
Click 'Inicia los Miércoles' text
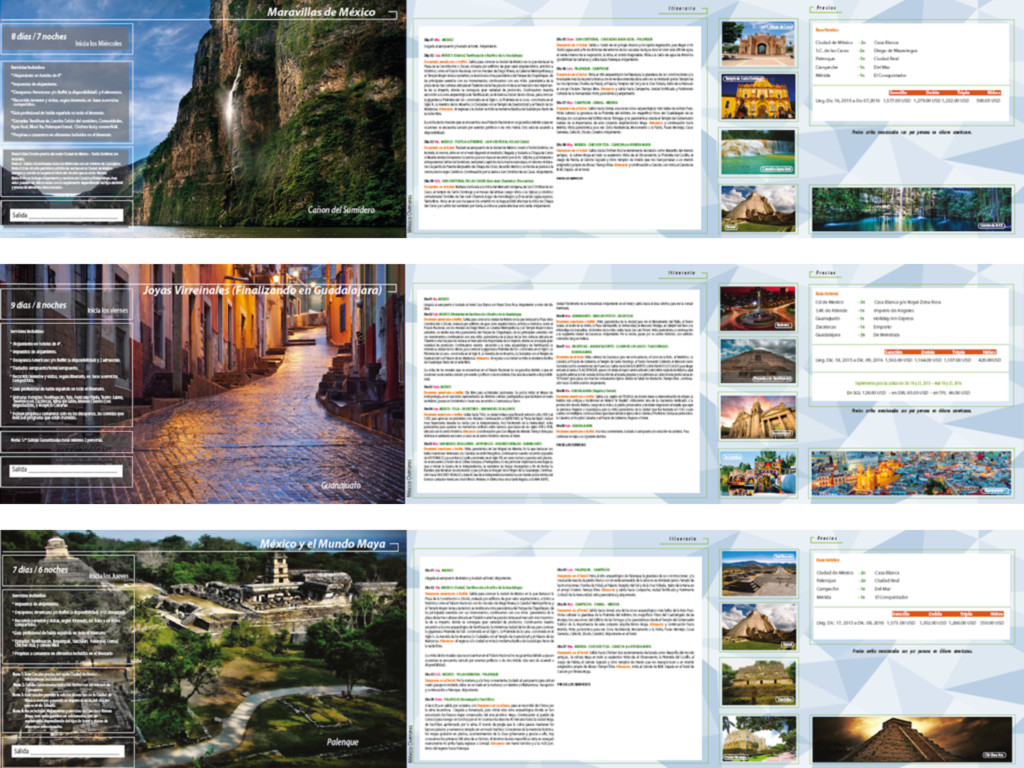click(x=99, y=43)
